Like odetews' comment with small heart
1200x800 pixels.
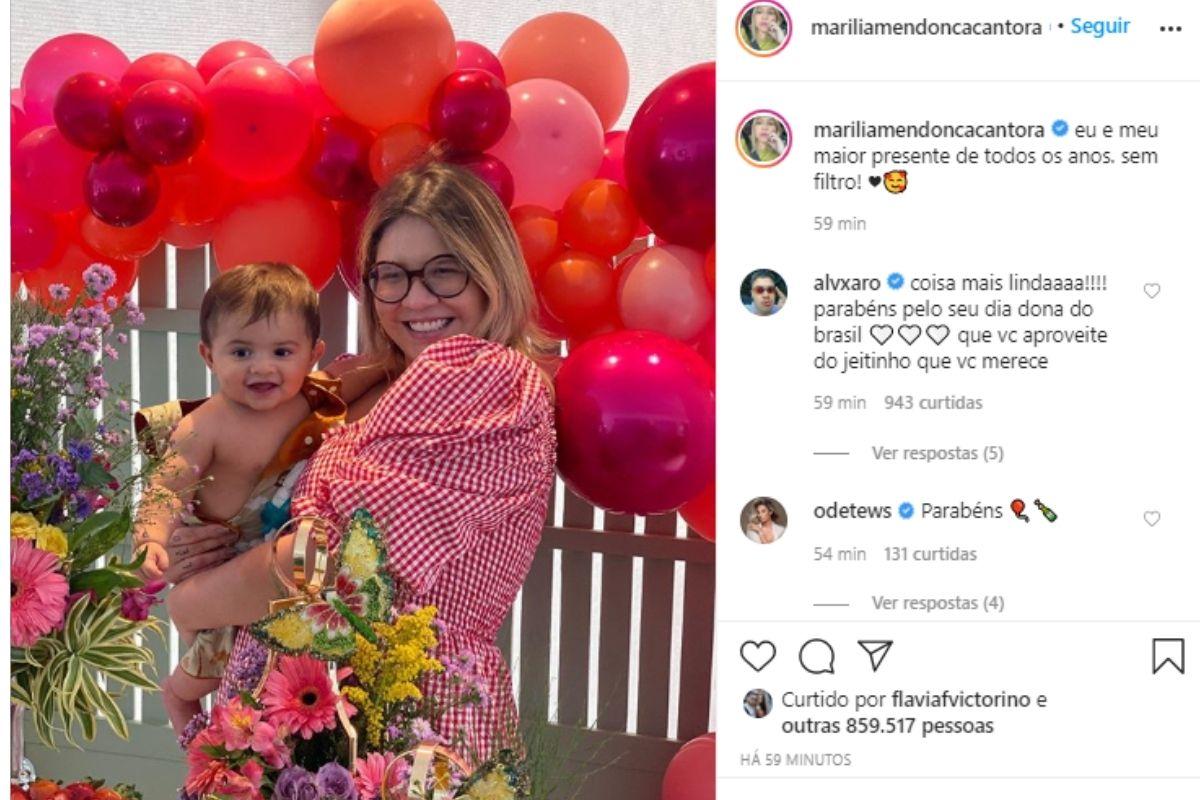pyautogui.click(x=1152, y=519)
